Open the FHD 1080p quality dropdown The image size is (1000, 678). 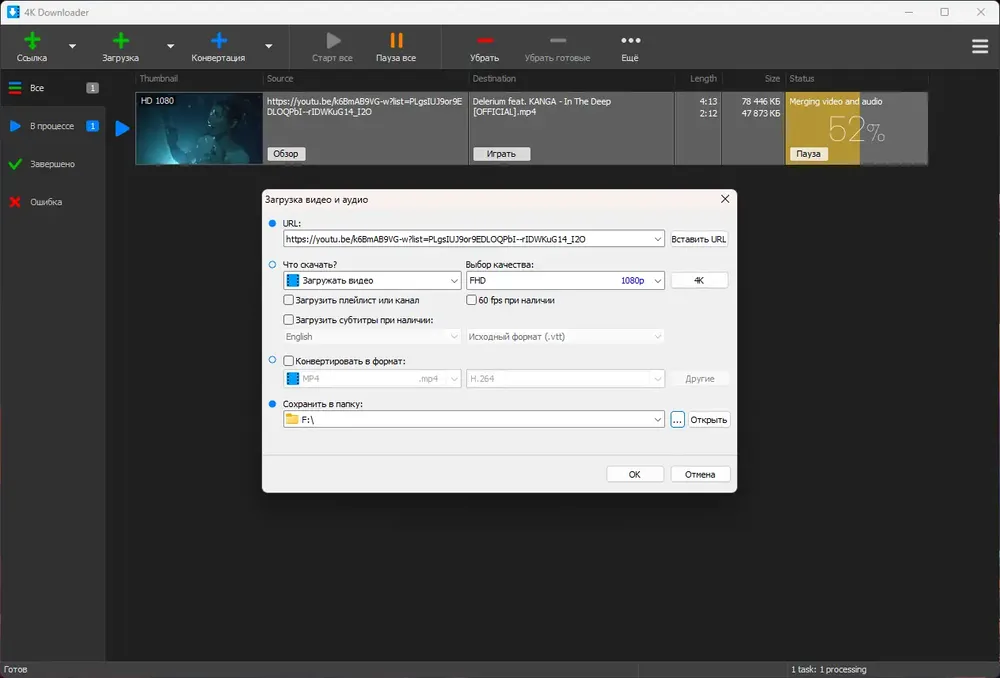click(565, 281)
